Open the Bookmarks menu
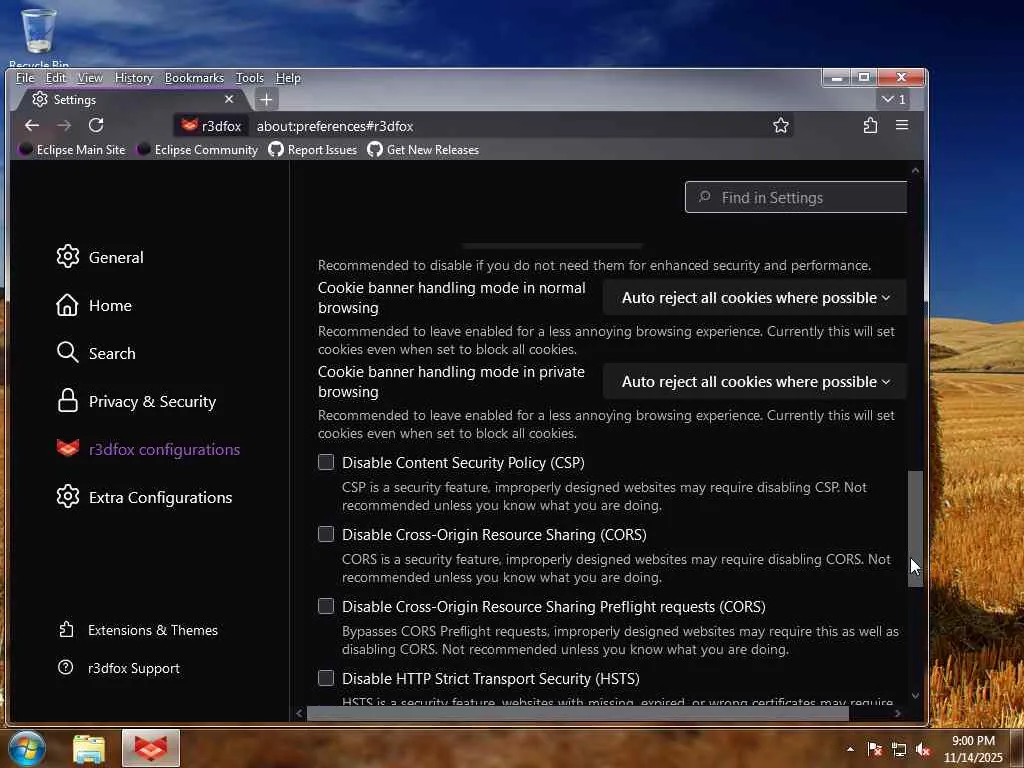This screenshot has height=768, width=1024. (x=194, y=78)
